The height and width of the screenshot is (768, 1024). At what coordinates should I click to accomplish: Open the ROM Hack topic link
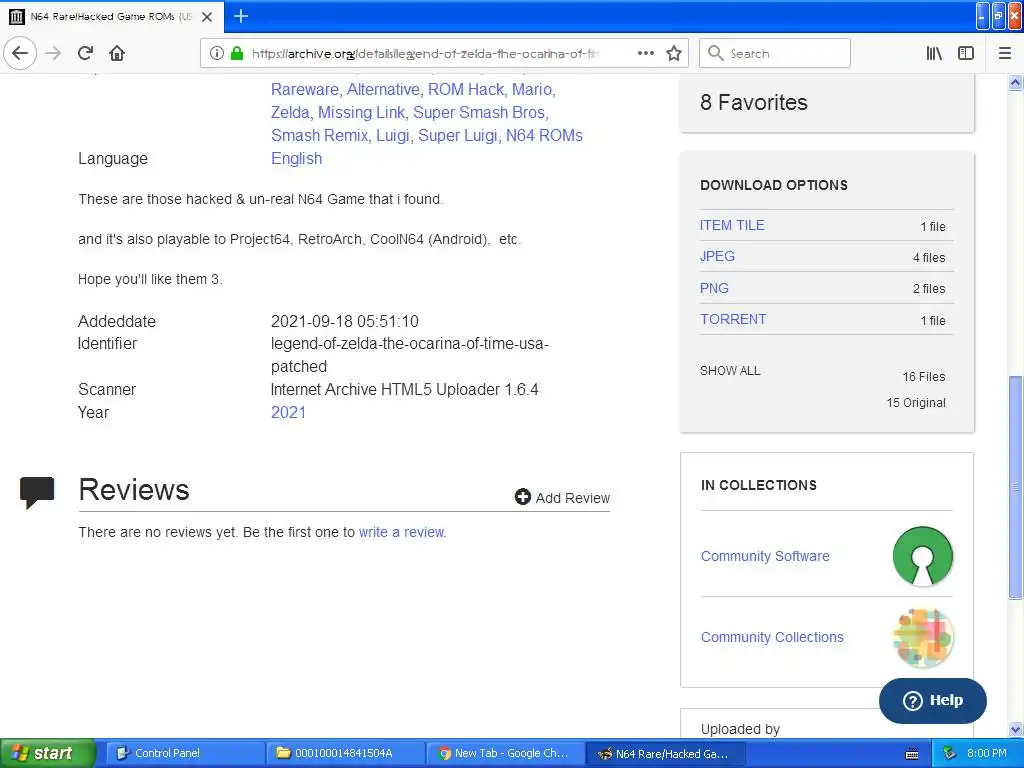tap(466, 89)
